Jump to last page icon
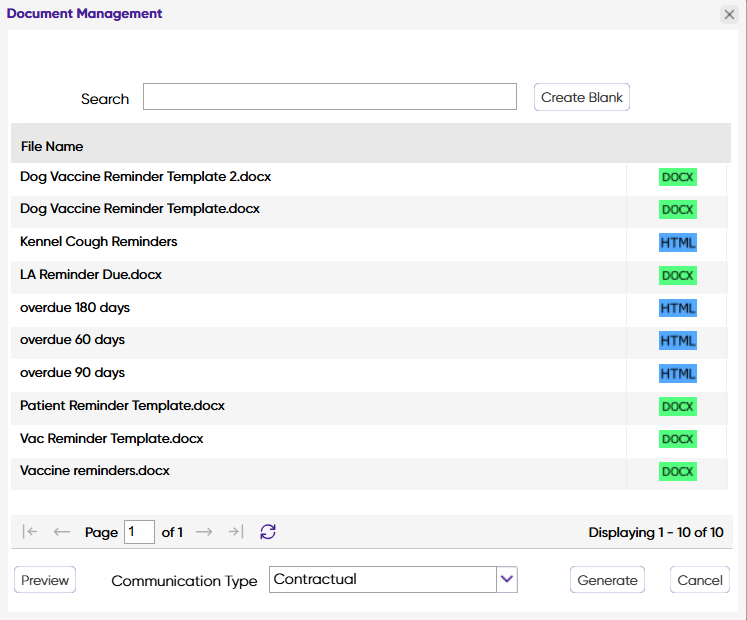 tap(236, 531)
